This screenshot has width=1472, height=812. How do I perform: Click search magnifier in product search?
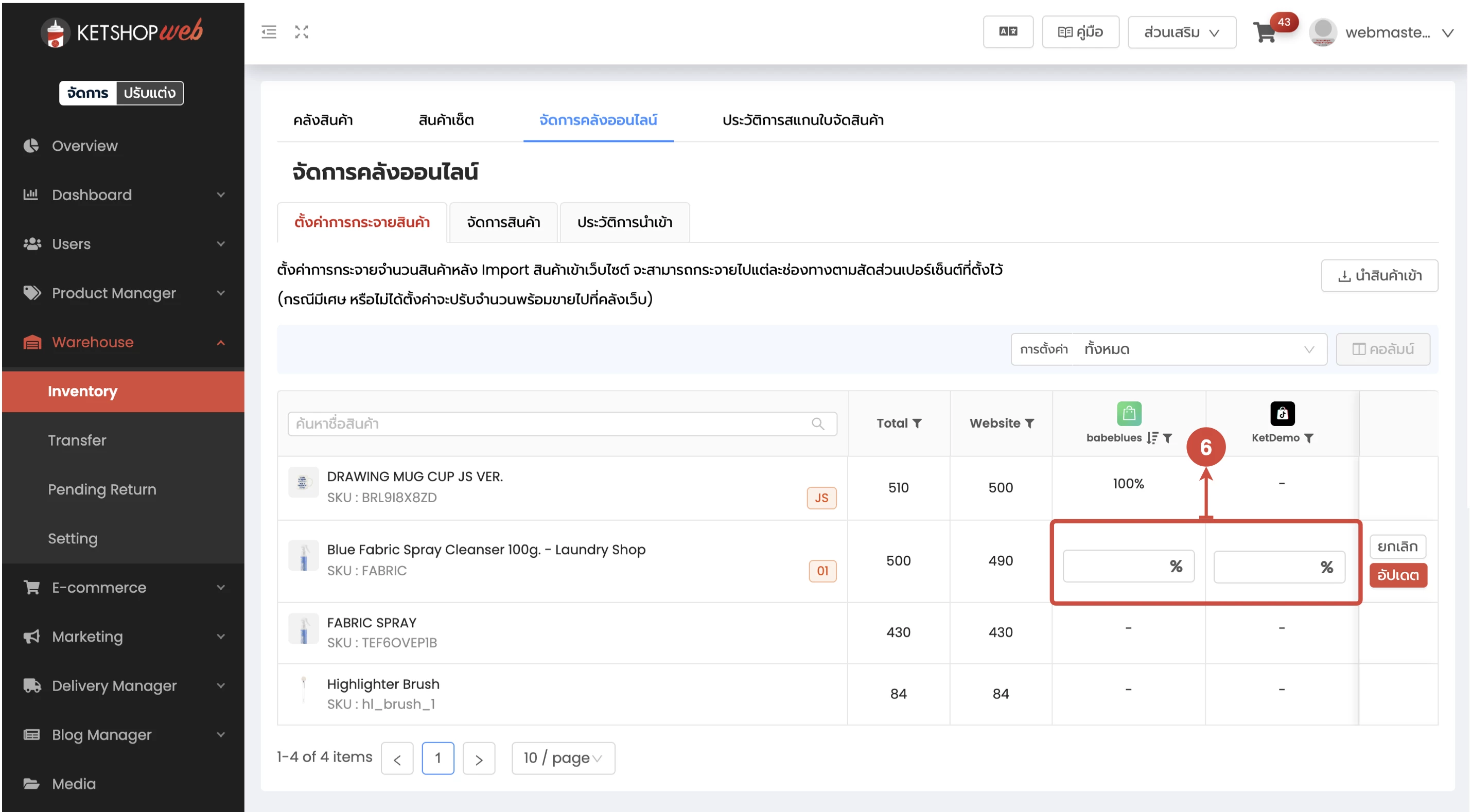[818, 424]
